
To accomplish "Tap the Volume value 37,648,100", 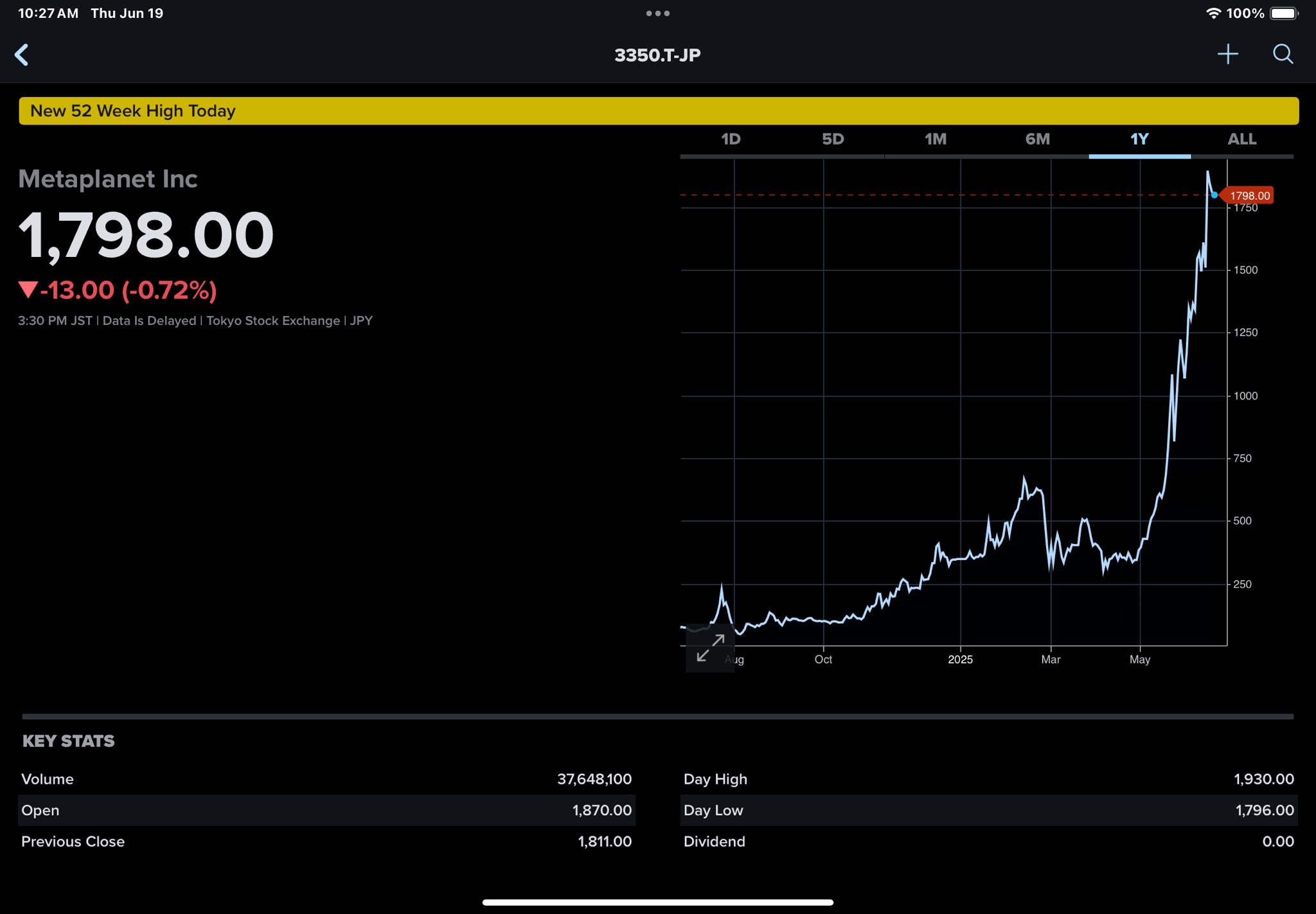I will (x=594, y=779).
